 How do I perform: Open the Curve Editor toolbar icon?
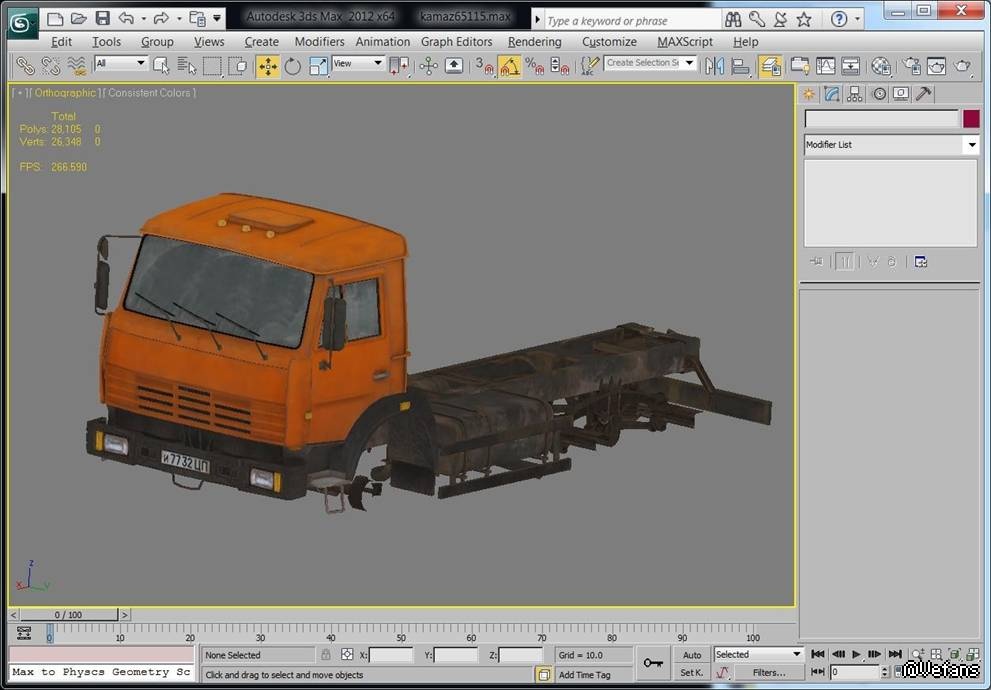[826, 66]
